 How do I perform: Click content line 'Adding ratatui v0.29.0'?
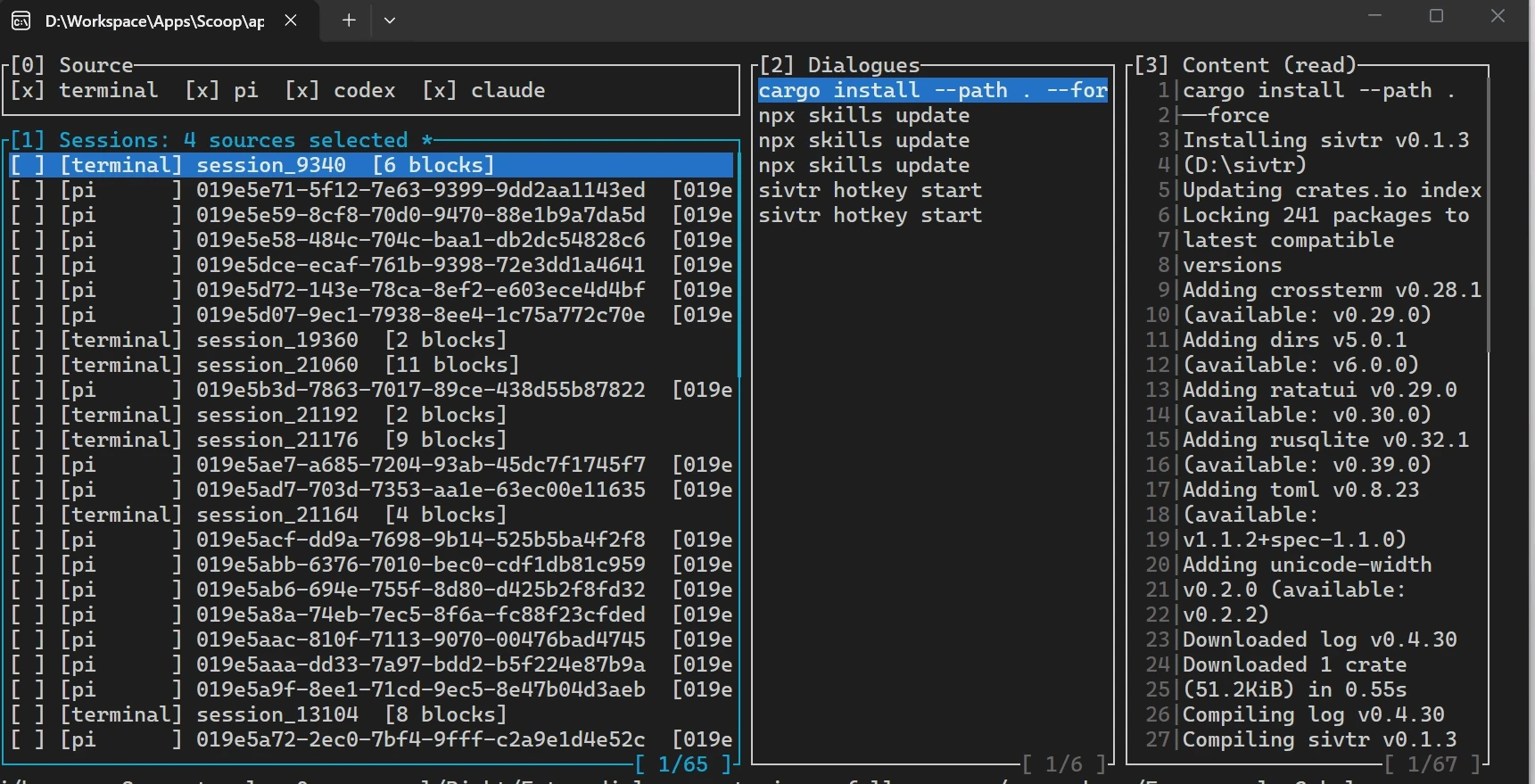1319,390
